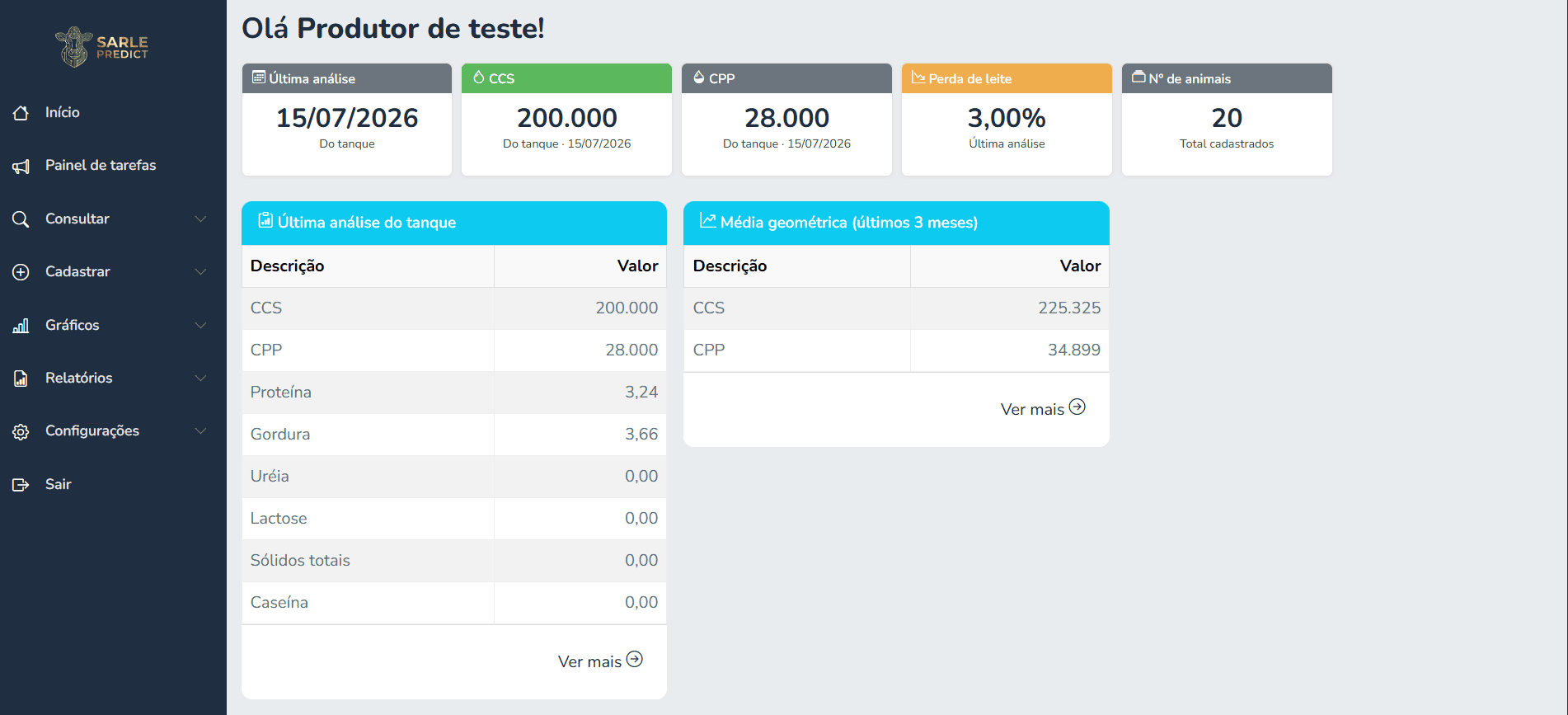Expand the Relatórios menu chevron
This screenshot has width=1568, height=715.
click(200, 378)
